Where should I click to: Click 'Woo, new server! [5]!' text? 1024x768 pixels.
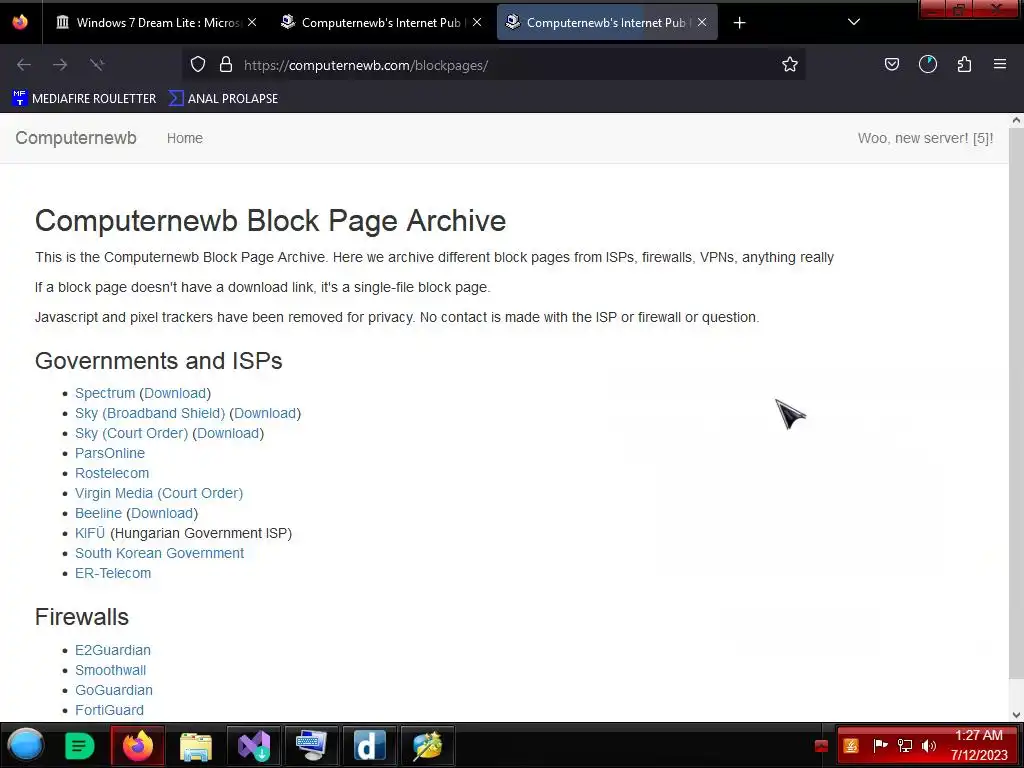tap(925, 138)
